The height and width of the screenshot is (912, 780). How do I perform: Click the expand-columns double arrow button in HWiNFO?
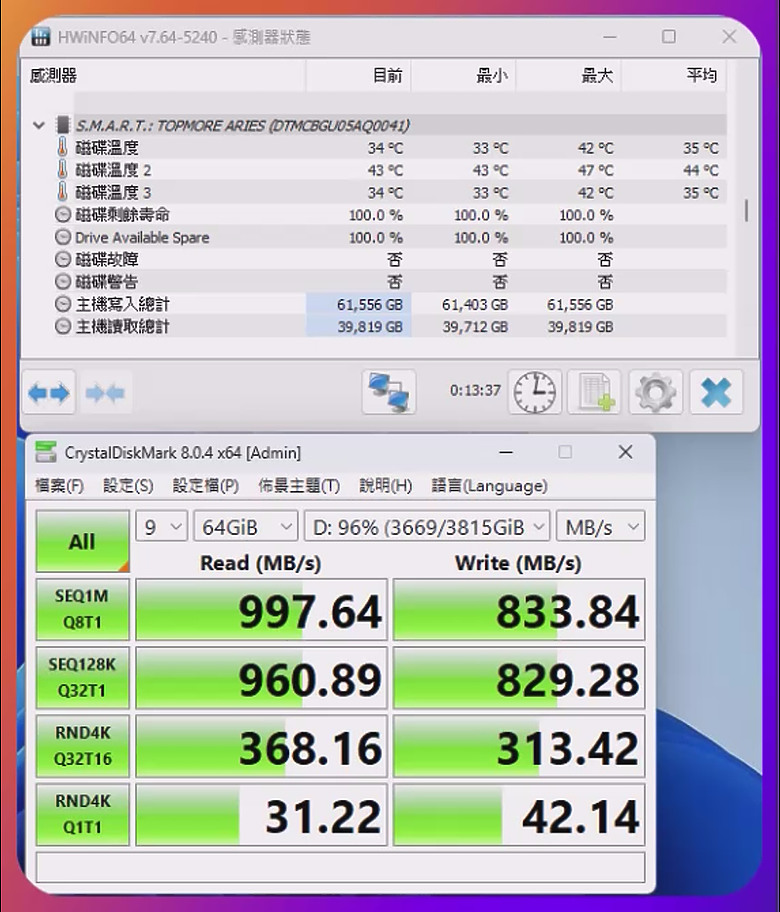coord(49,393)
